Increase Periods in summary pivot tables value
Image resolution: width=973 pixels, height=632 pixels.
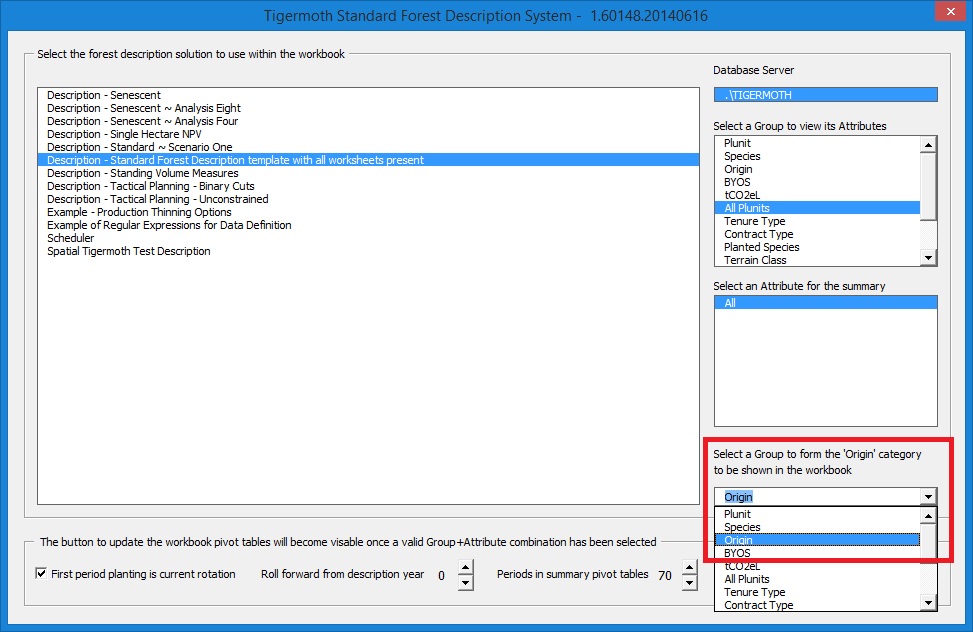coord(689,567)
